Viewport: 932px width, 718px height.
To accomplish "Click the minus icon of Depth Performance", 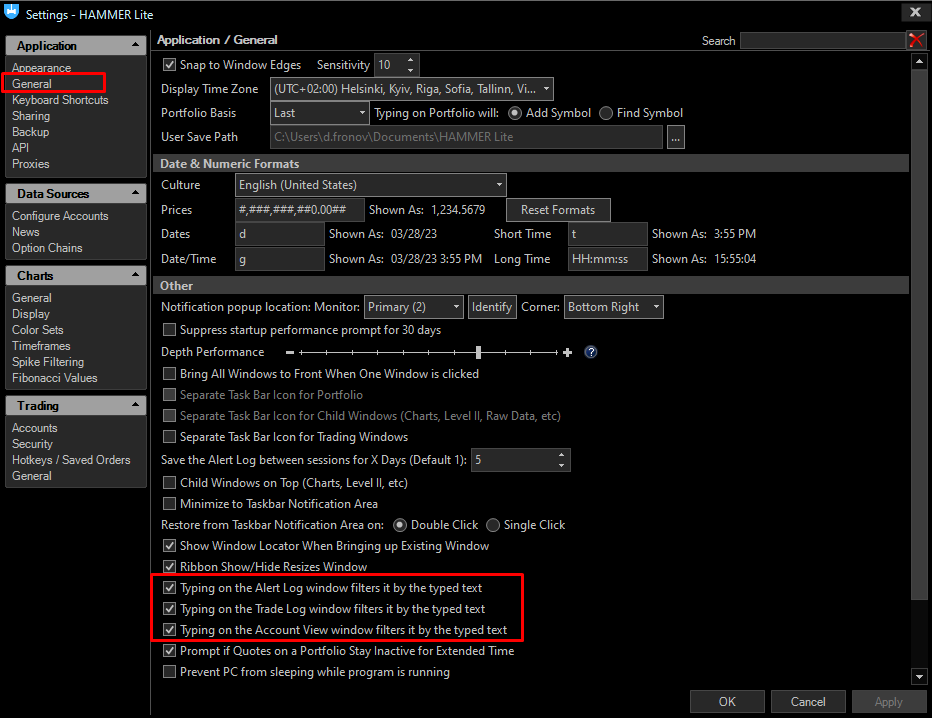I will (289, 352).
